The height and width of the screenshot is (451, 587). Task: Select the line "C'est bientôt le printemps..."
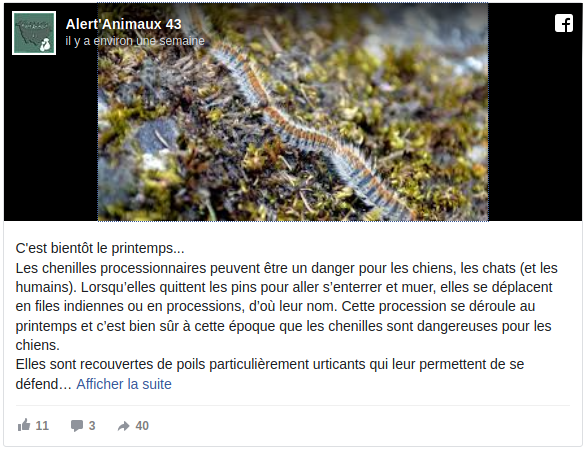click(x=100, y=248)
